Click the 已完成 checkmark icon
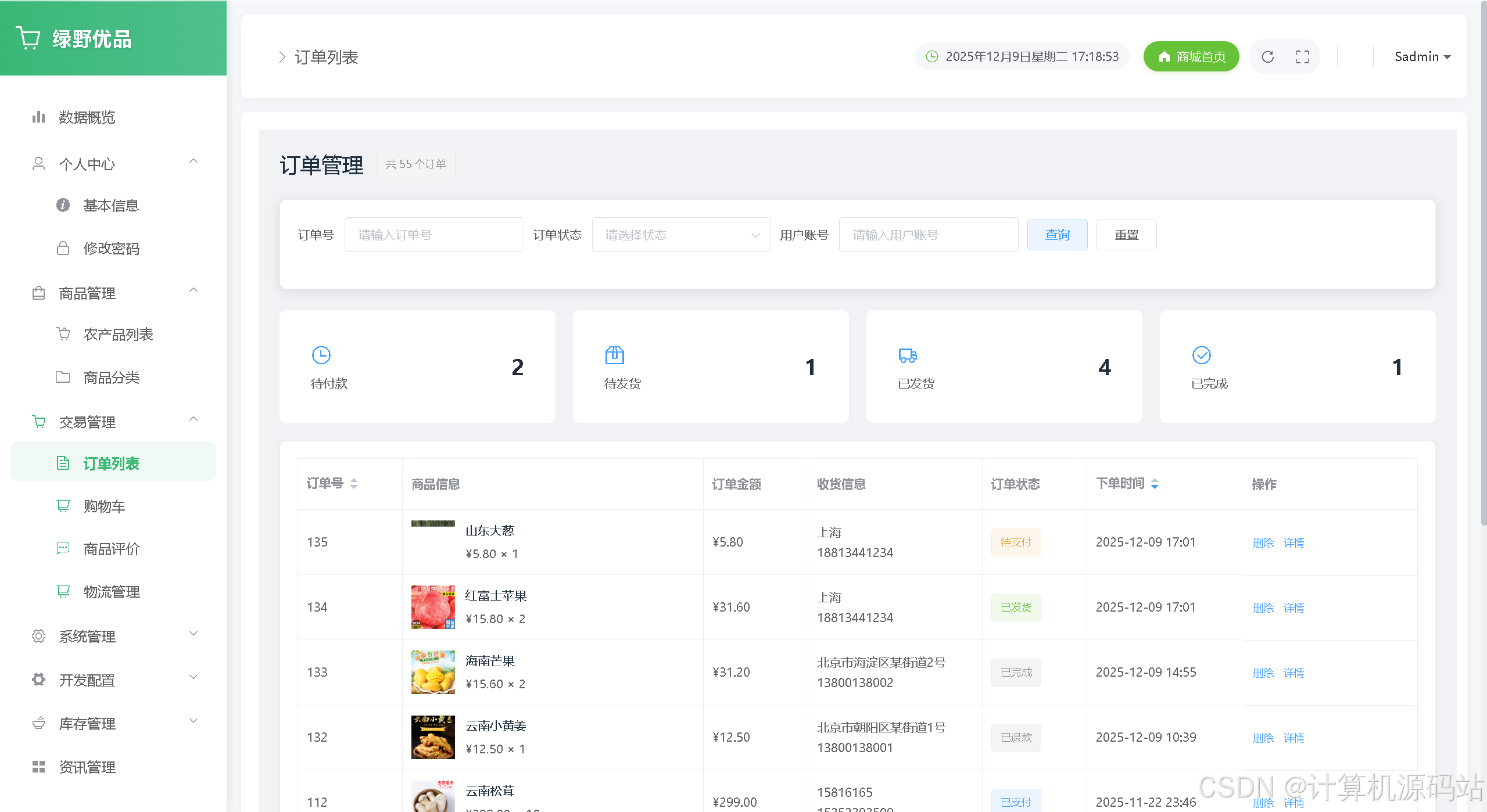The image size is (1487, 812). click(x=1201, y=355)
